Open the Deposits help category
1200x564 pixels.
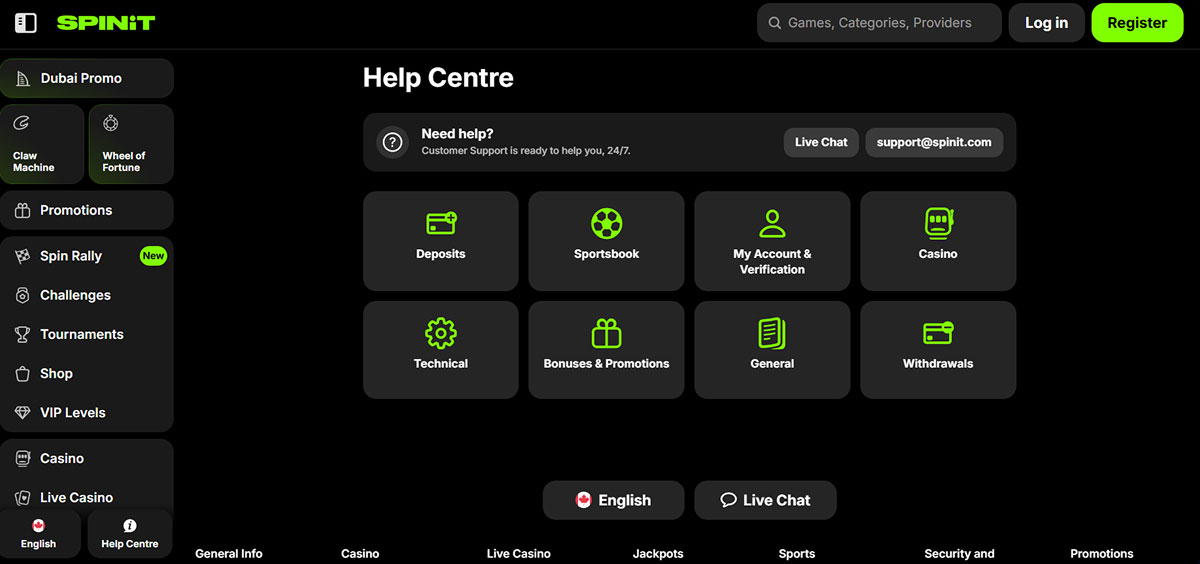(x=440, y=241)
